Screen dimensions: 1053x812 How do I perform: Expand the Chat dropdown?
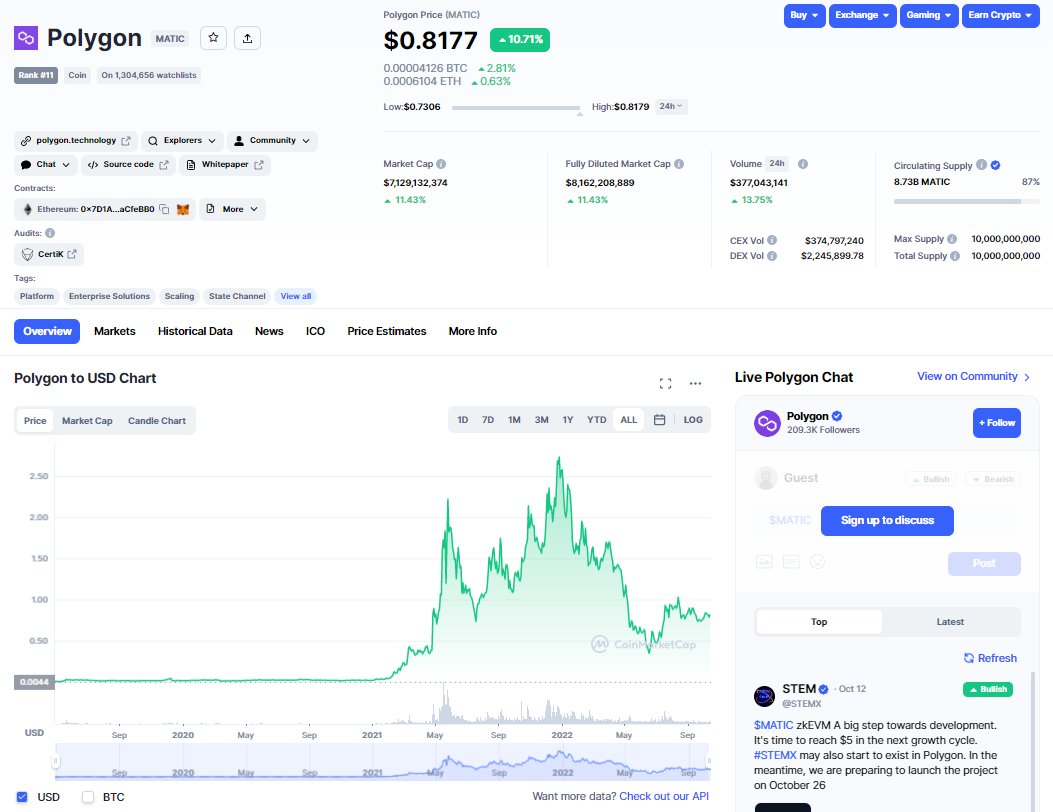pos(46,165)
